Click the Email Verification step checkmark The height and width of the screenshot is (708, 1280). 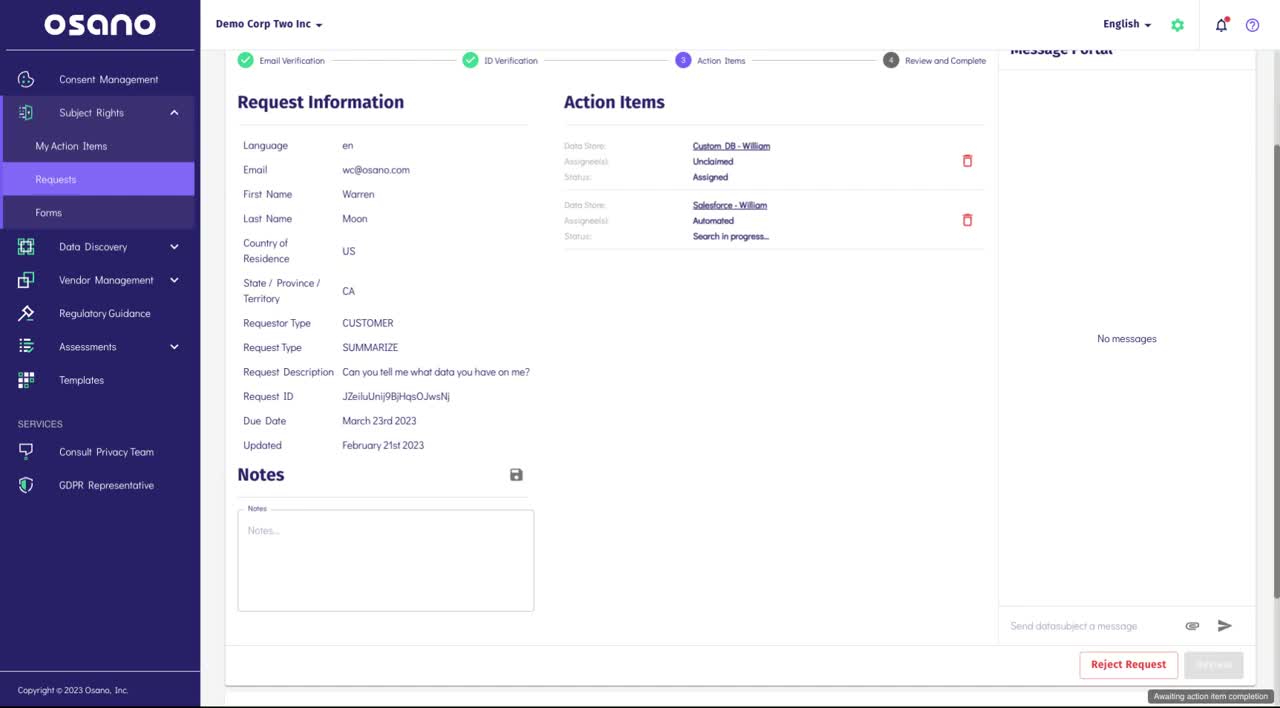[245, 60]
